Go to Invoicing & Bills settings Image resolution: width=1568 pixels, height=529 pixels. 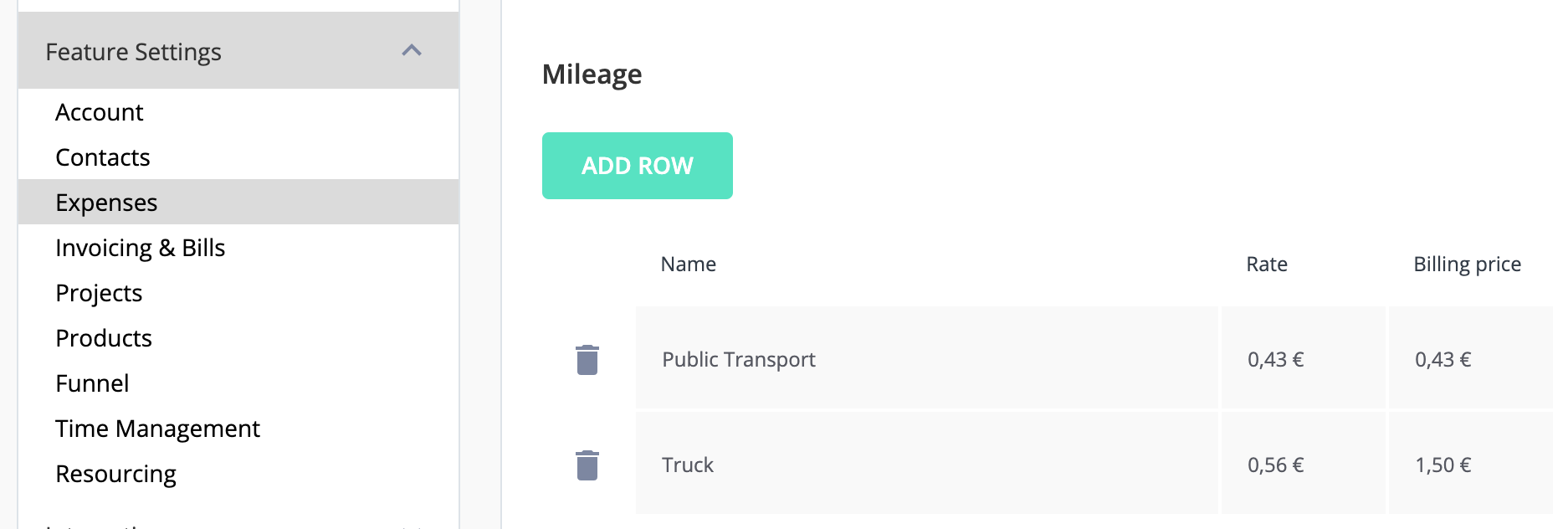coord(141,248)
